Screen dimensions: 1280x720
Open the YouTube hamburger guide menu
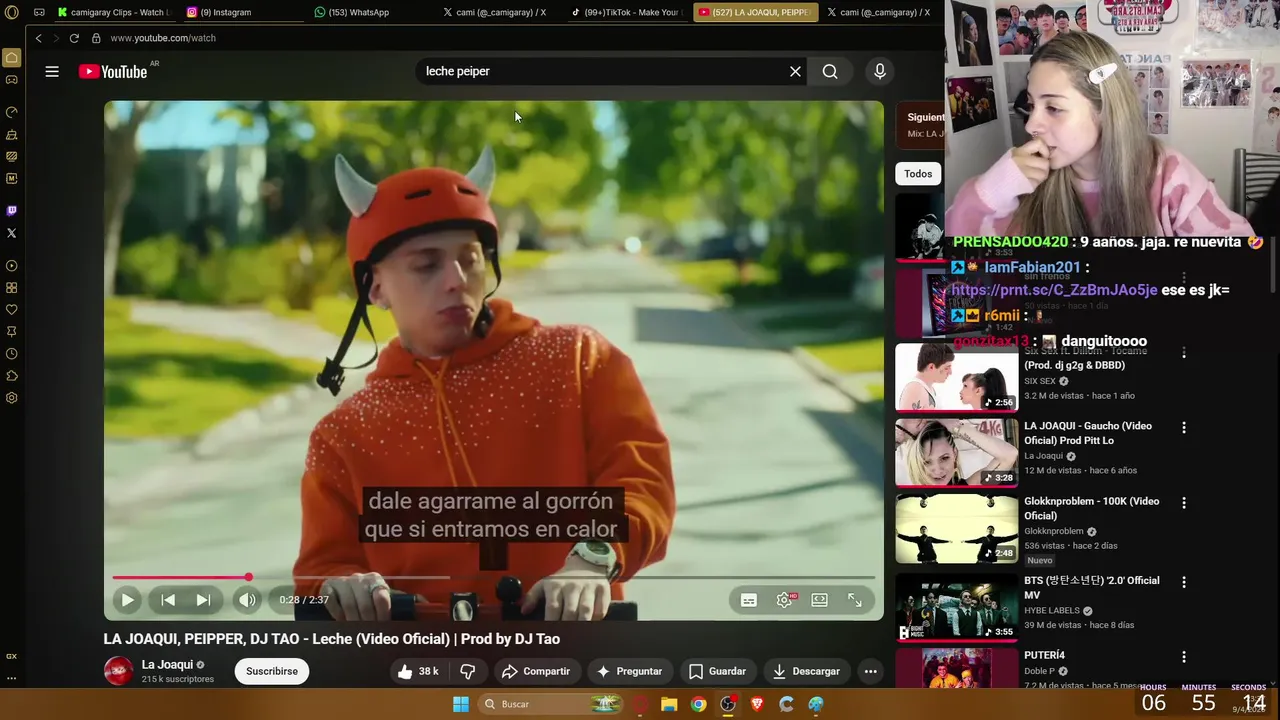(x=52, y=71)
